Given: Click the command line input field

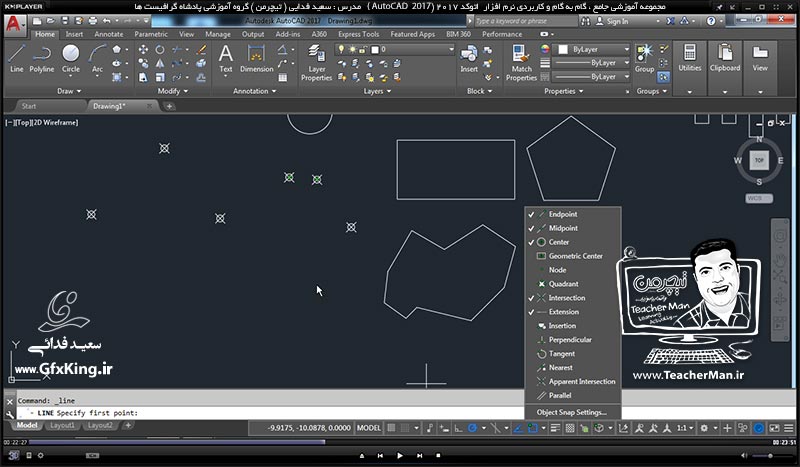Looking at the screenshot, I should pos(405,413).
